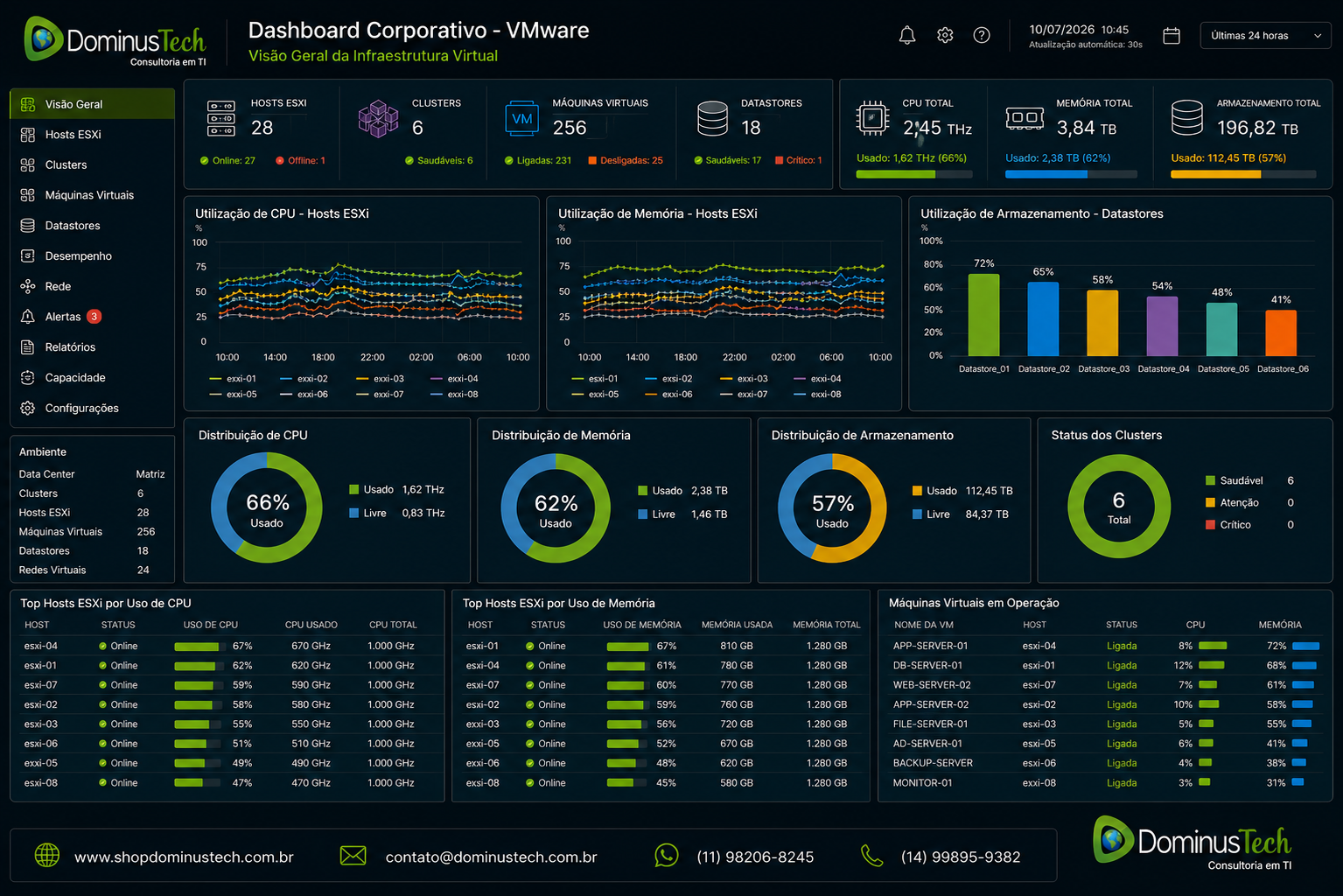Click the Datastore_01 green bar
The width and height of the screenshot is (1343, 896).
pos(983,315)
